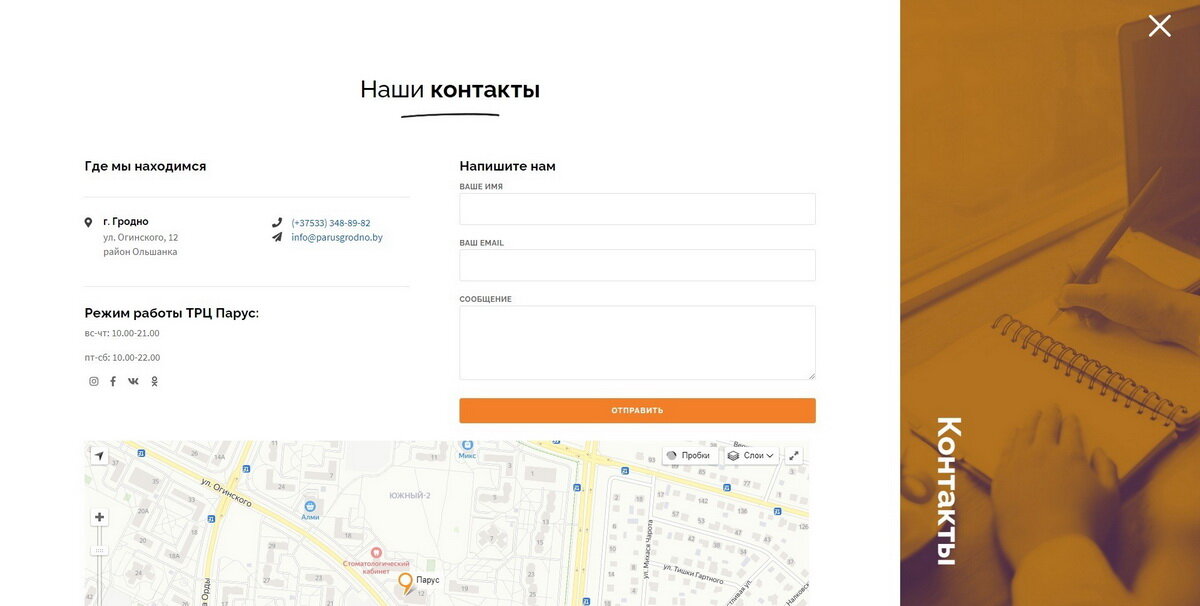
Task: Open the VK social icon
Action: pyautogui.click(x=133, y=381)
